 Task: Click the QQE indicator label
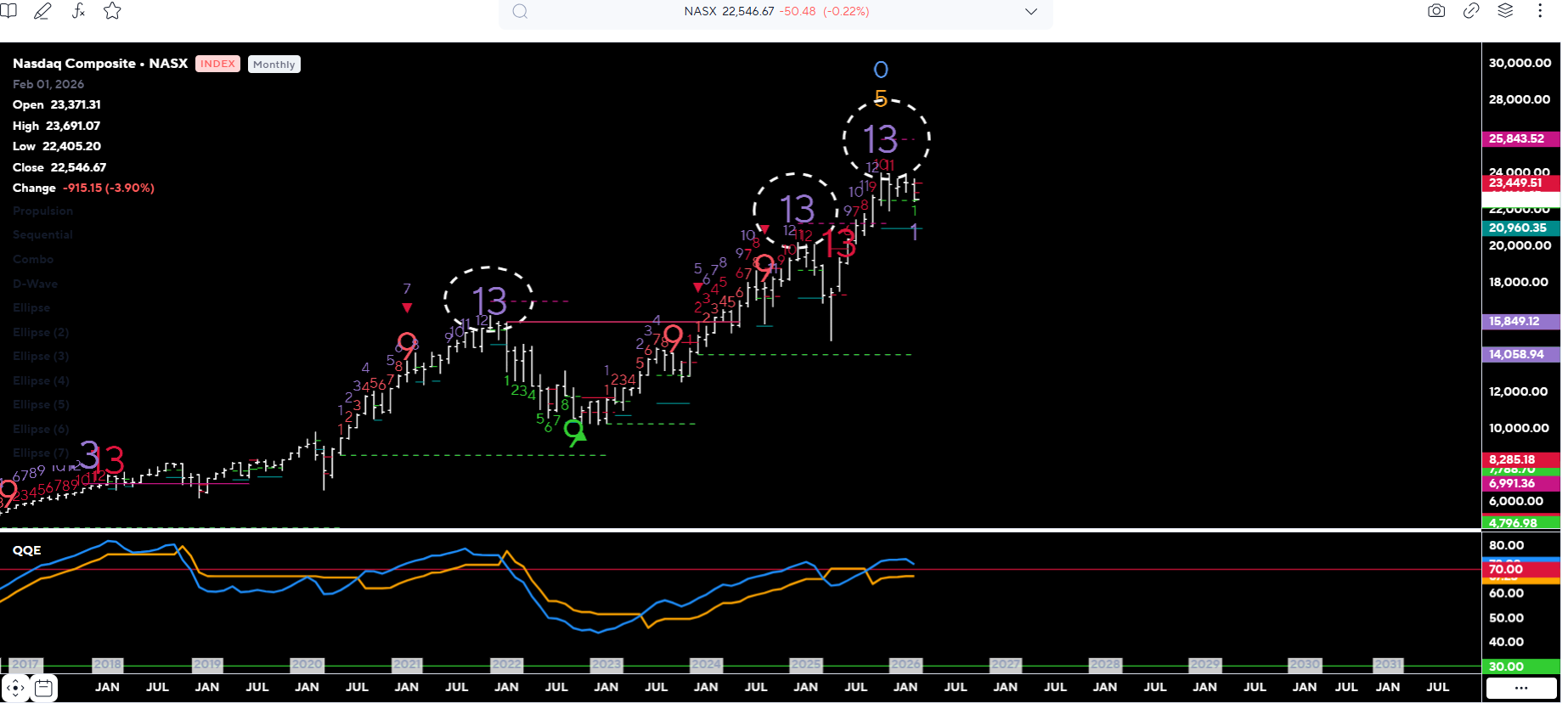pyautogui.click(x=26, y=550)
